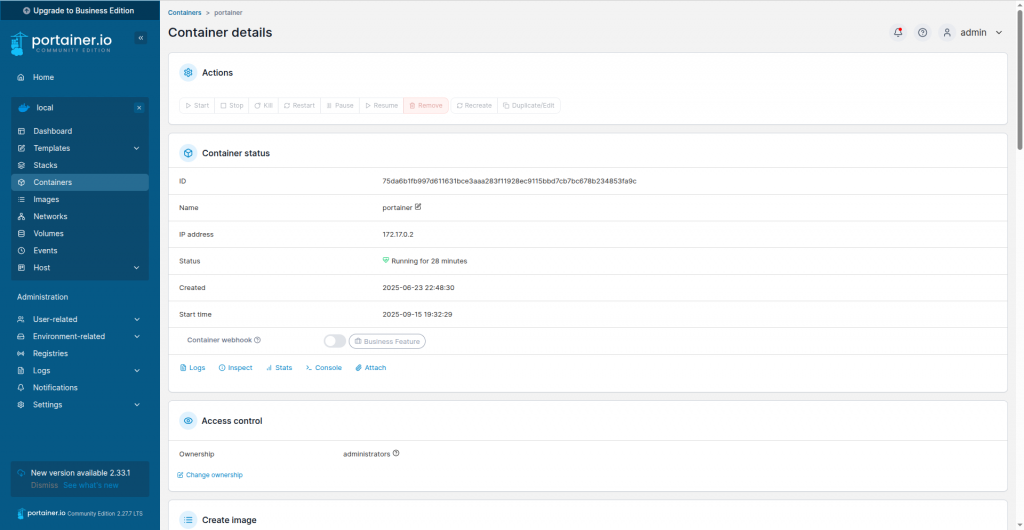Viewport: 1024px width, 530px height.
Task: Open Notifications in the sidebar
Action: 80,388
